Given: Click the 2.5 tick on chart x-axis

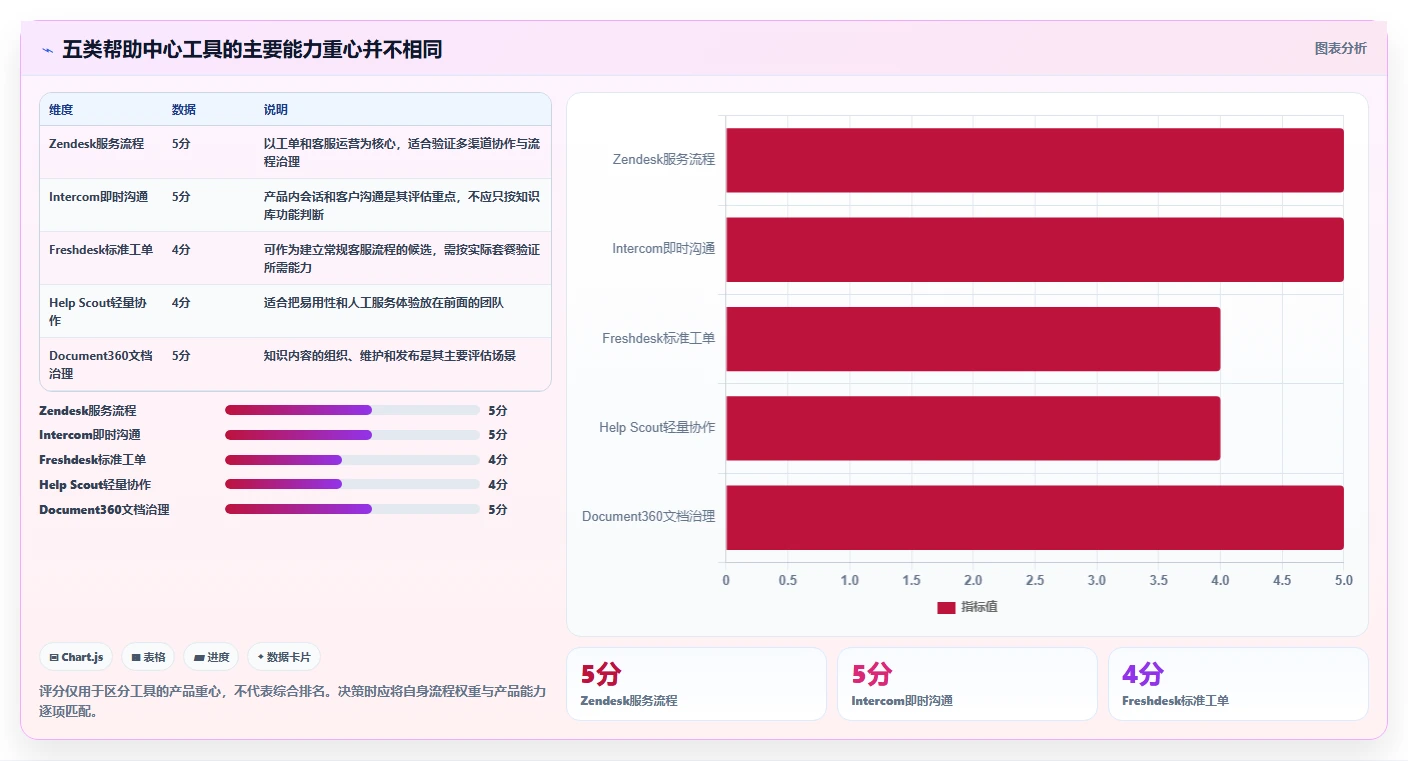Looking at the screenshot, I should [x=1035, y=580].
